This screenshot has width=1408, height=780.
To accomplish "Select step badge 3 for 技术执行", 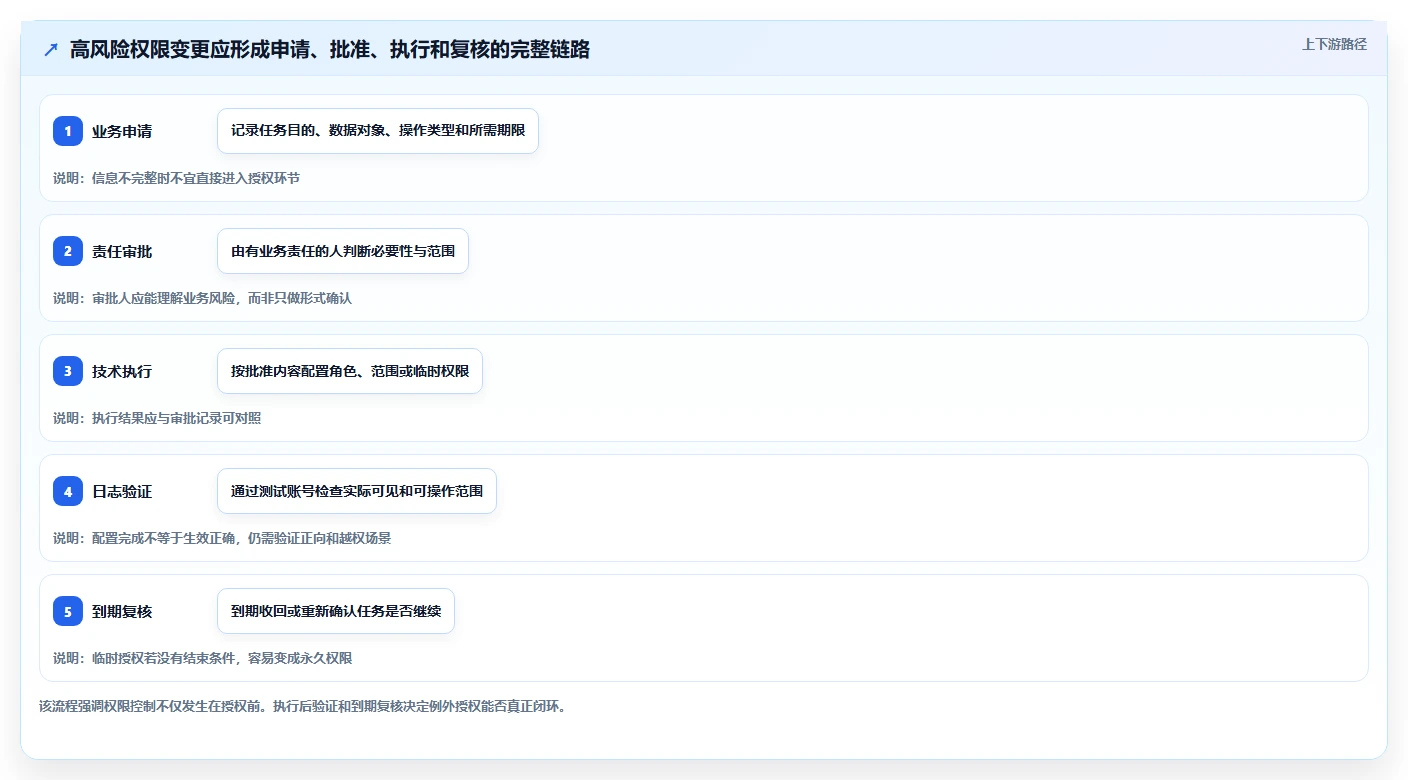I will [68, 371].
